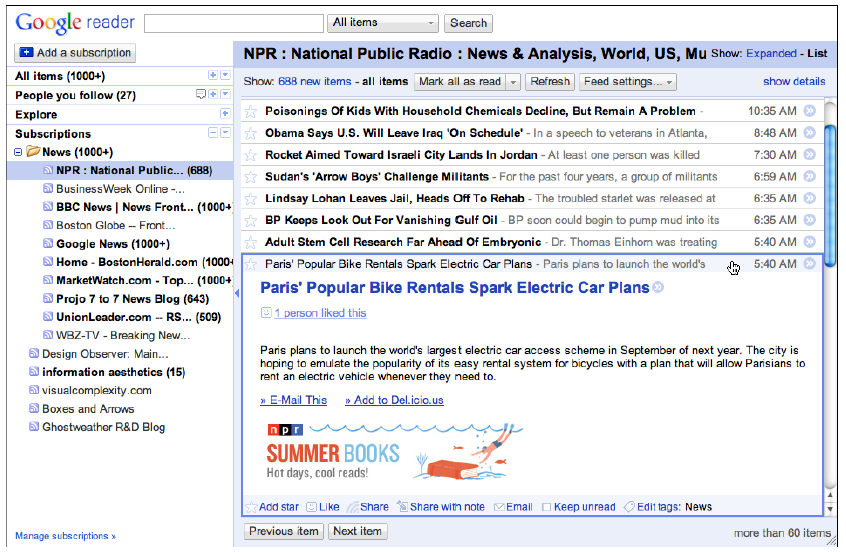Open the Mark all as read dropdown arrow
The width and height of the screenshot is (846, 552).
[513, 82]
